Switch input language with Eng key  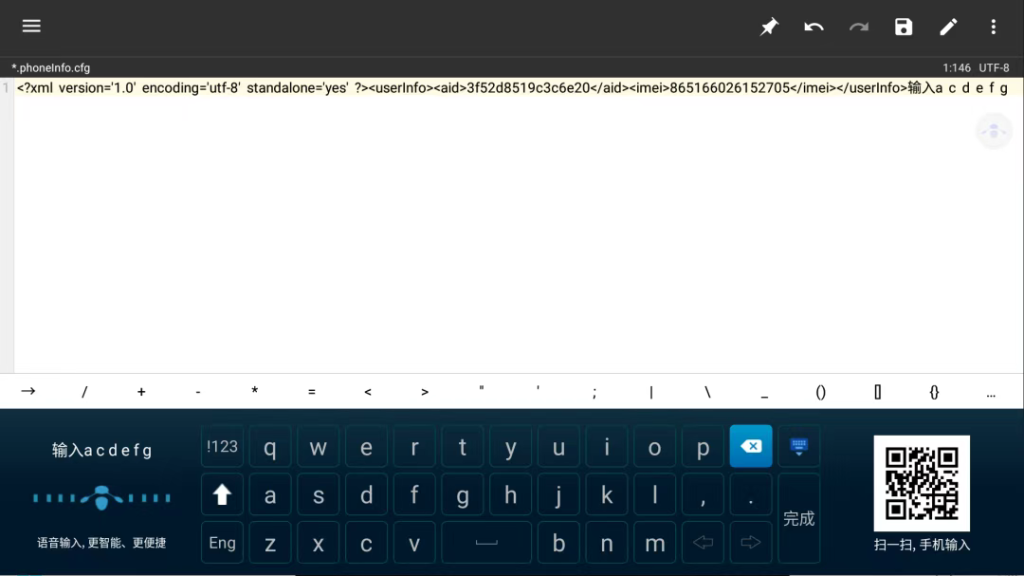tap(222, 543)
